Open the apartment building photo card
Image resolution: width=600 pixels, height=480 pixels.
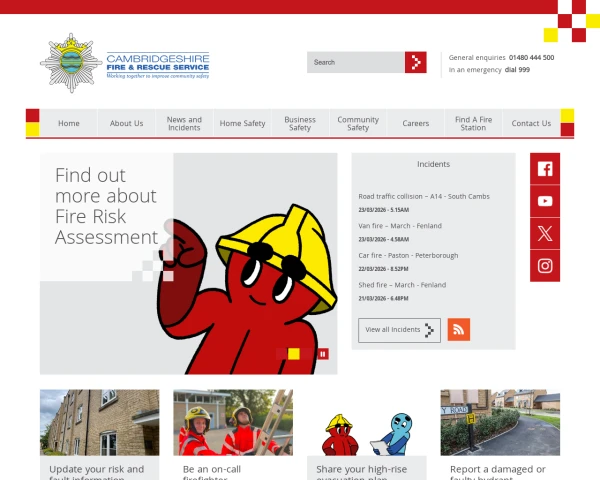click(99, 423)
